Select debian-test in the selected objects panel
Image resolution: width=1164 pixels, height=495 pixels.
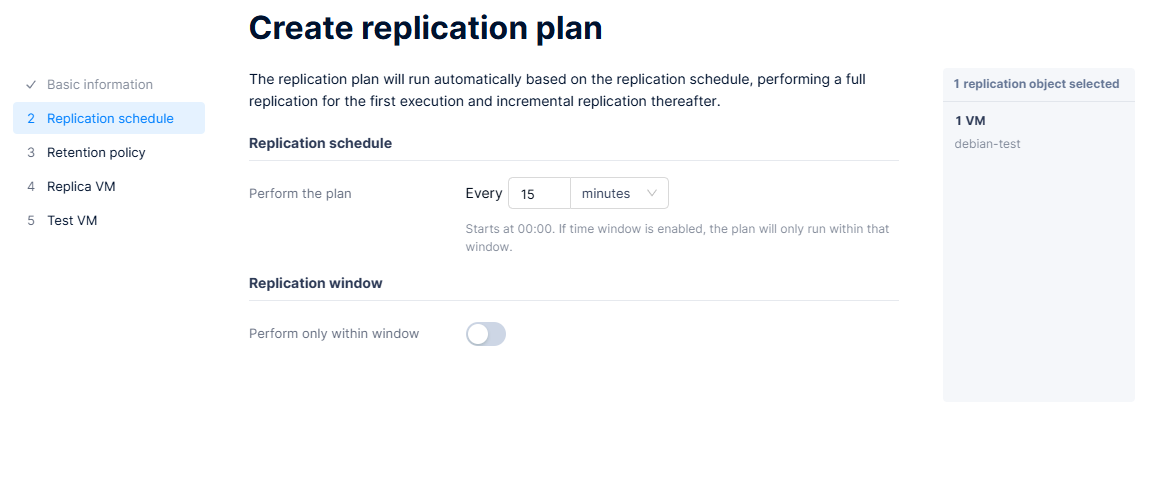click(987, 144)
